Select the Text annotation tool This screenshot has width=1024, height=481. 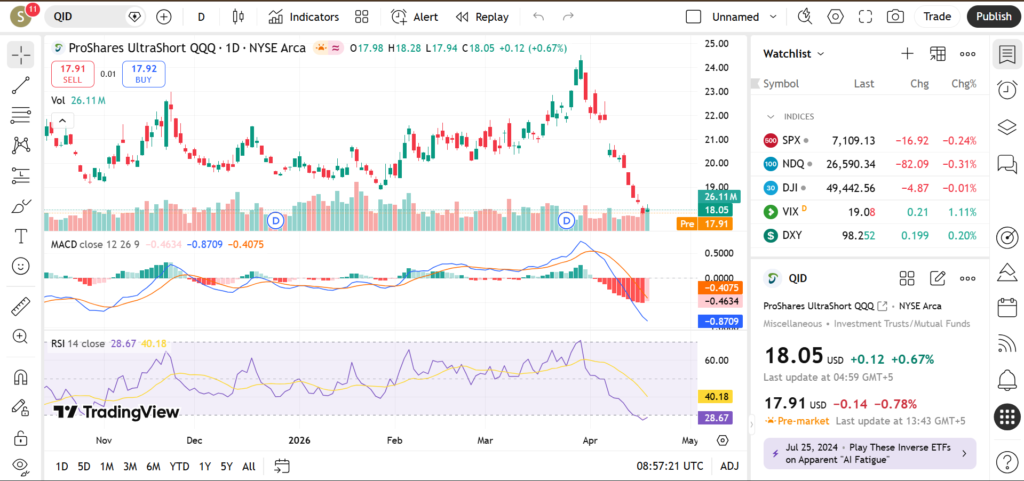click(20, 236)
